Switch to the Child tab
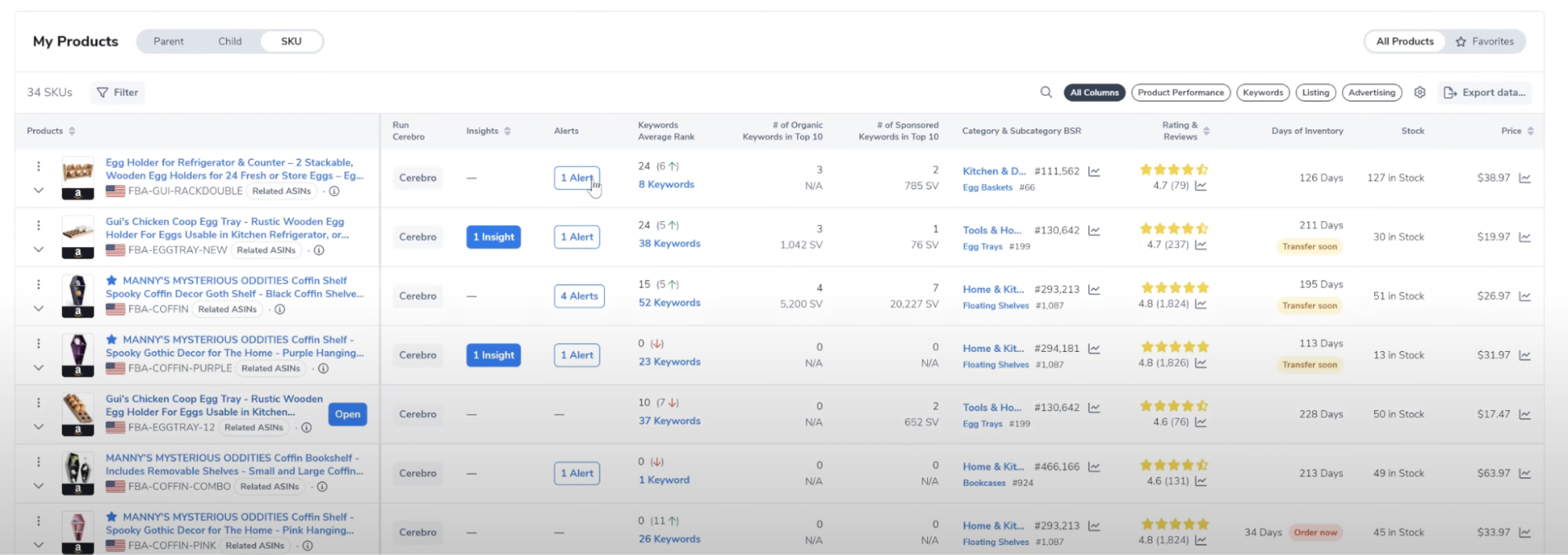Image resolution: width=1568 pixels, height=555 pixels. pyautogui.click(x=230, y=42)
